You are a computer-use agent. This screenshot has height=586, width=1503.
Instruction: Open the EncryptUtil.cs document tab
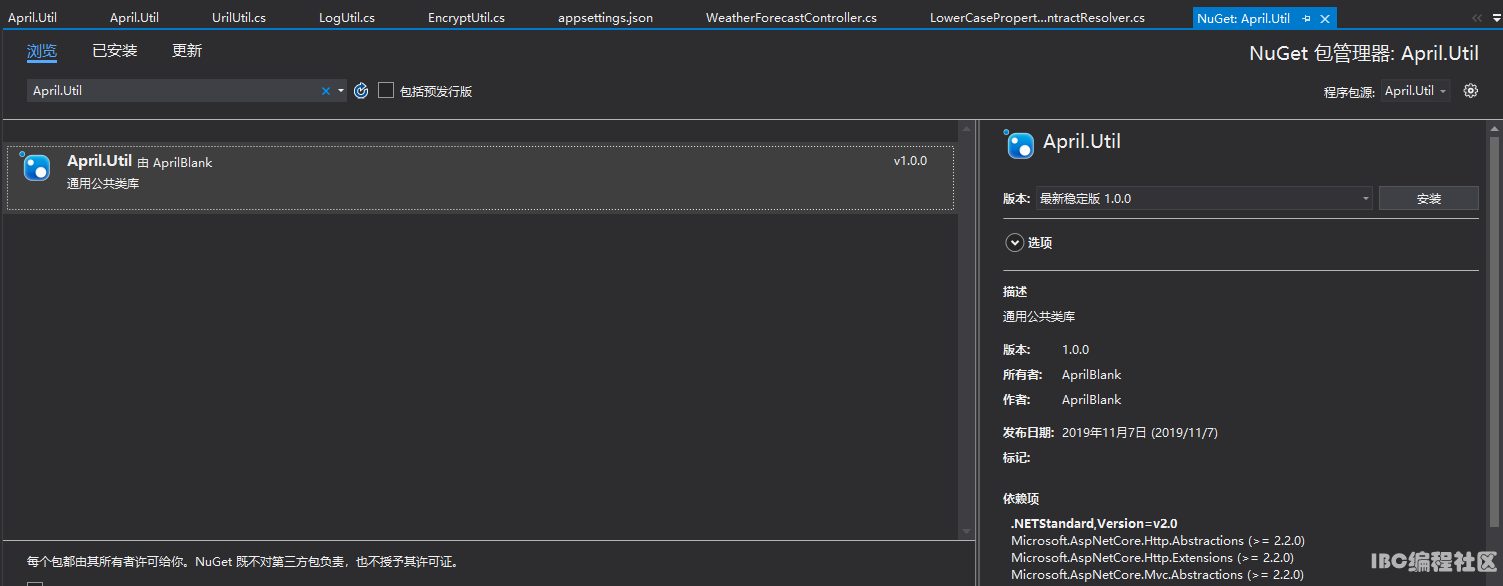[466, 18]
